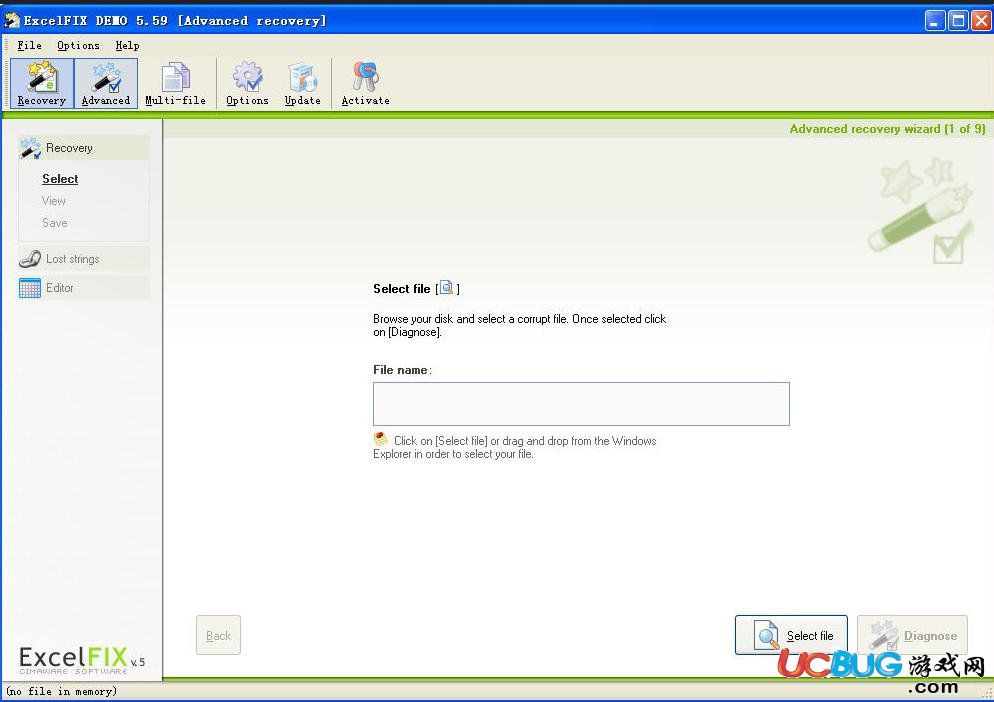Open the Help menu
This screenshot has height=702, width=994.
click(x=127, y=46)
